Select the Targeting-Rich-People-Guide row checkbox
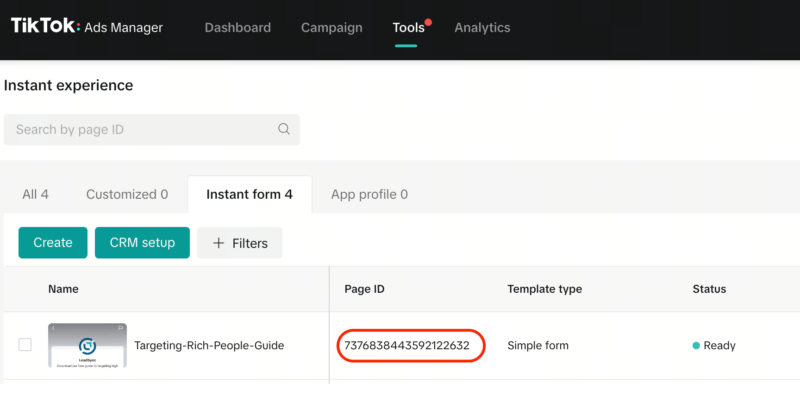This screenshot has height=403, width=800. (x=25, y=345)
